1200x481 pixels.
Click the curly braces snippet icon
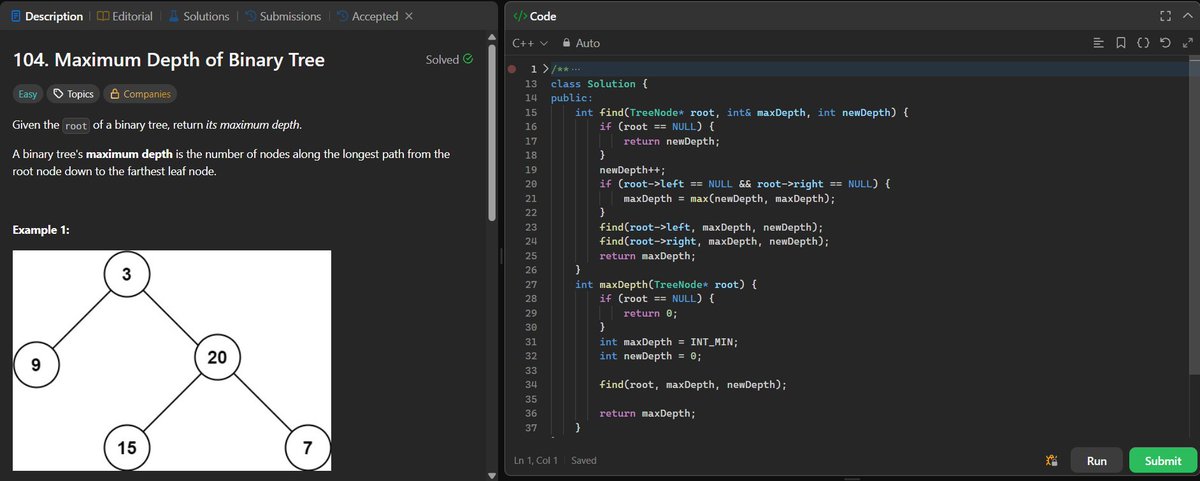pos(1144,43)
